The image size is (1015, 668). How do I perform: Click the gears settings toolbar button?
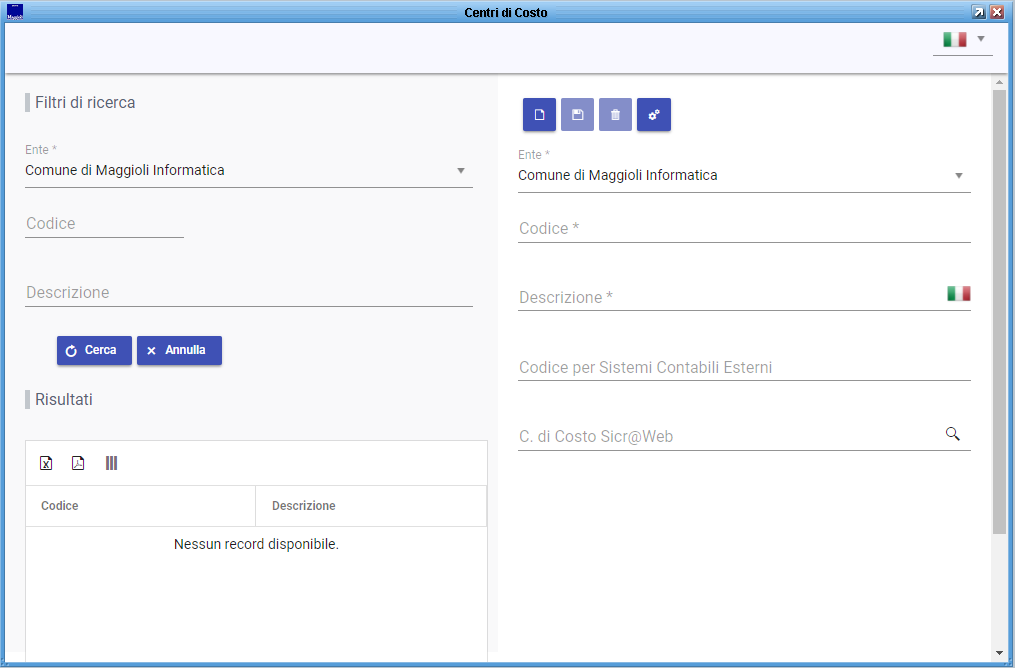coord(654,115)
